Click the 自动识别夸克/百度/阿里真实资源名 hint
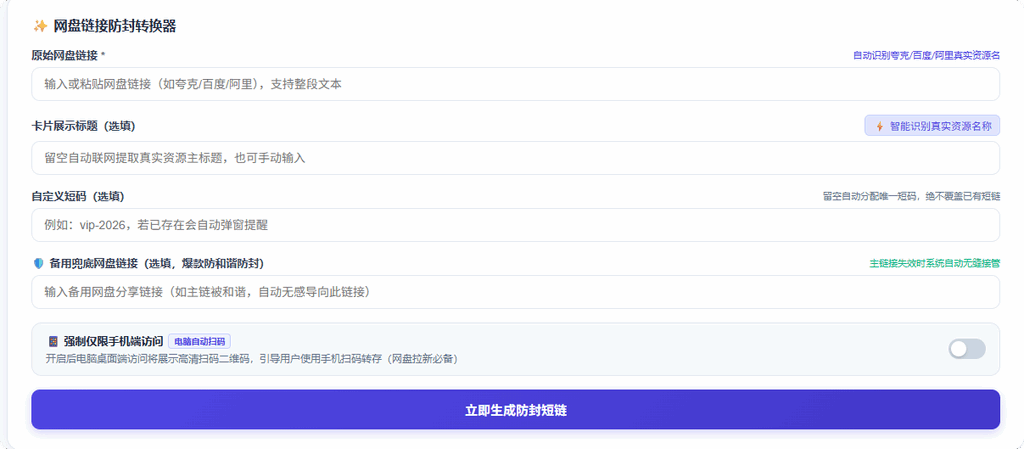This screenshot has width=1024, height=449. click(x=926, y=55)
